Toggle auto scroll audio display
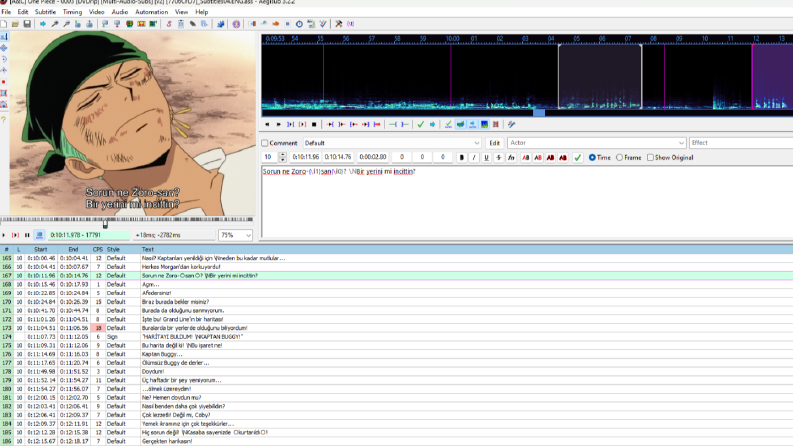The height and width of the screenshot is (446, 793). 472,124
